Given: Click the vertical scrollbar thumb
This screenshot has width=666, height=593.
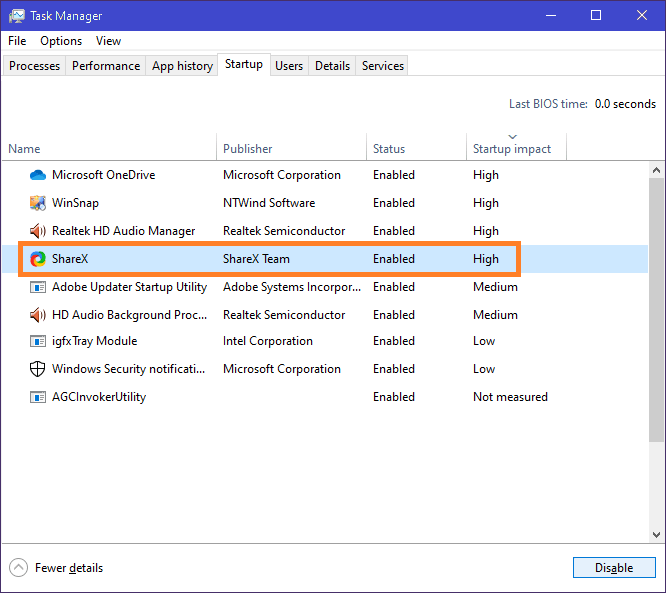Looking at the screenshot, I should [656, 310].
